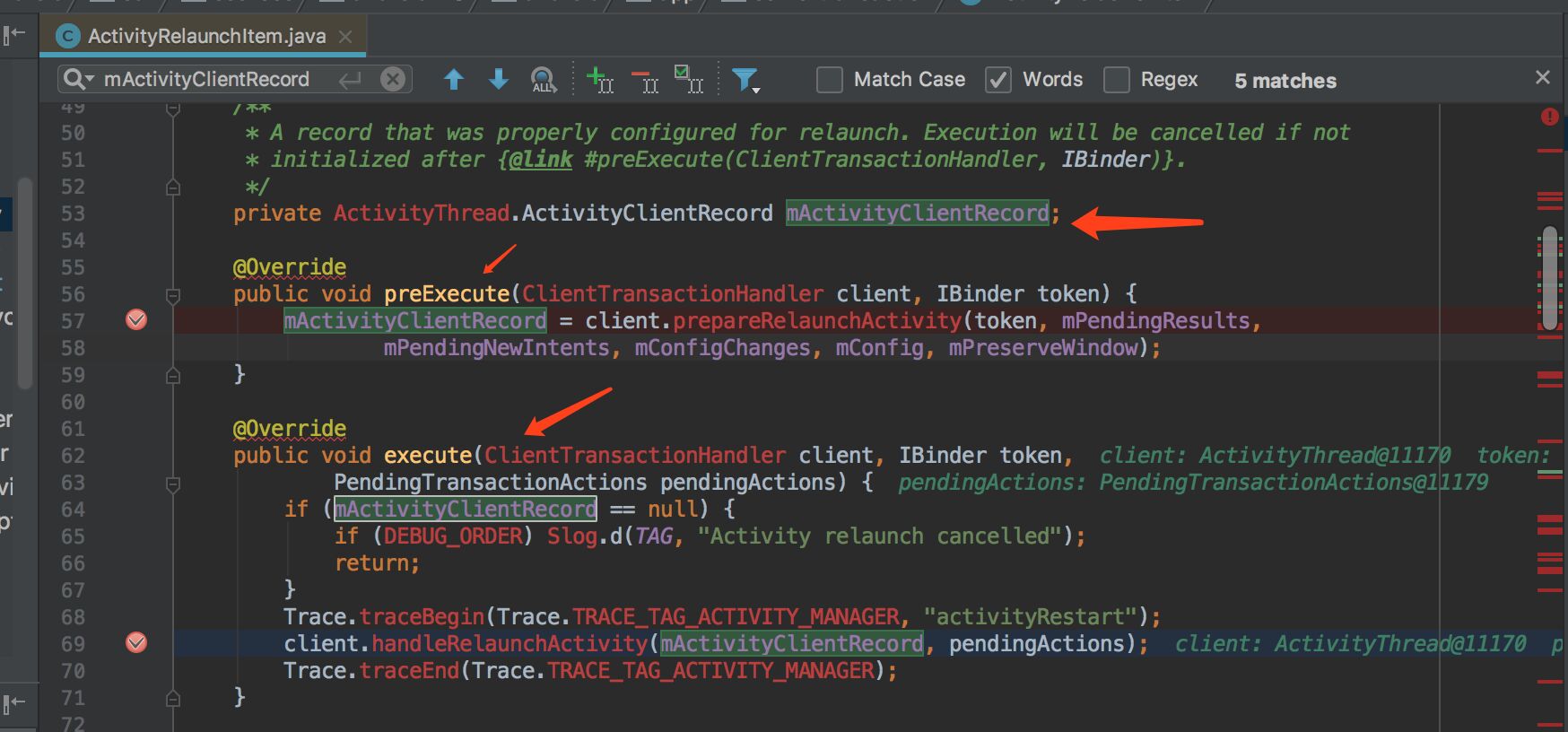This screenshot has height=732, width=1568.
Task: Select the ActivityRelaunchItem.java tab
Action: (x=204, y=36)
